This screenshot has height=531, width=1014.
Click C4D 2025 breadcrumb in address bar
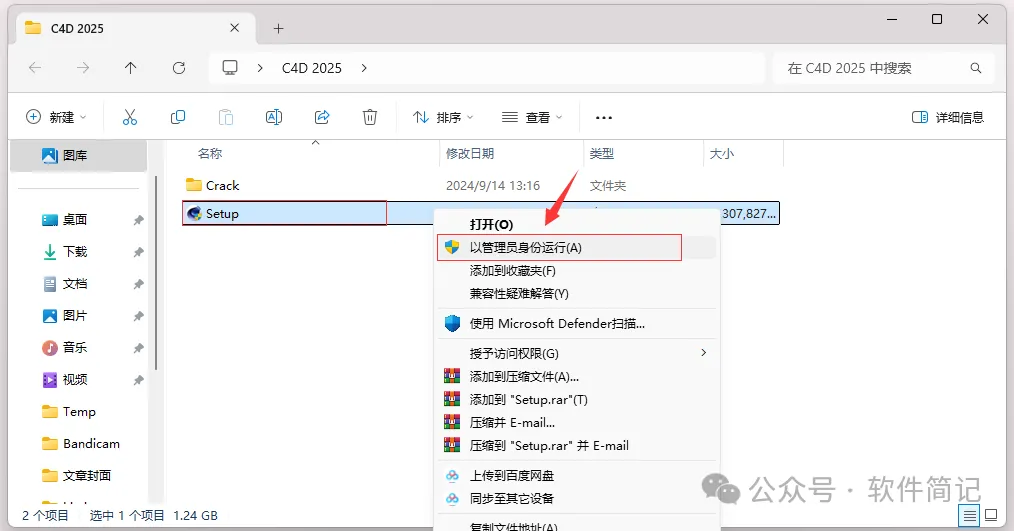(312, 68)
